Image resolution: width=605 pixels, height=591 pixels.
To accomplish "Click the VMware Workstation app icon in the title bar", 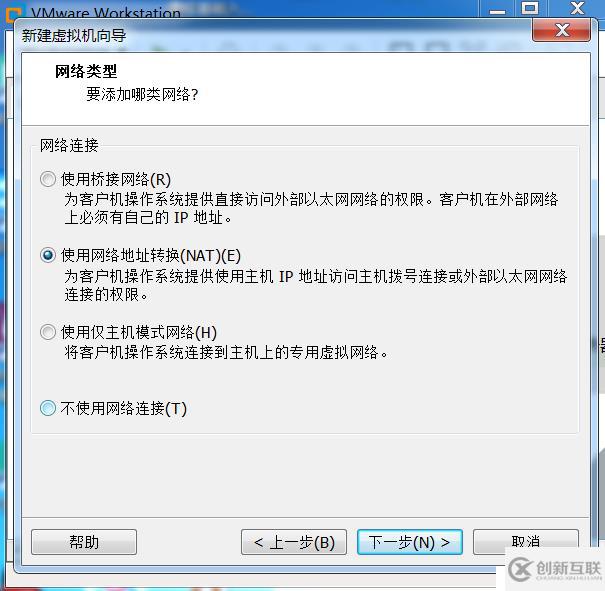I will coord(15,12).
